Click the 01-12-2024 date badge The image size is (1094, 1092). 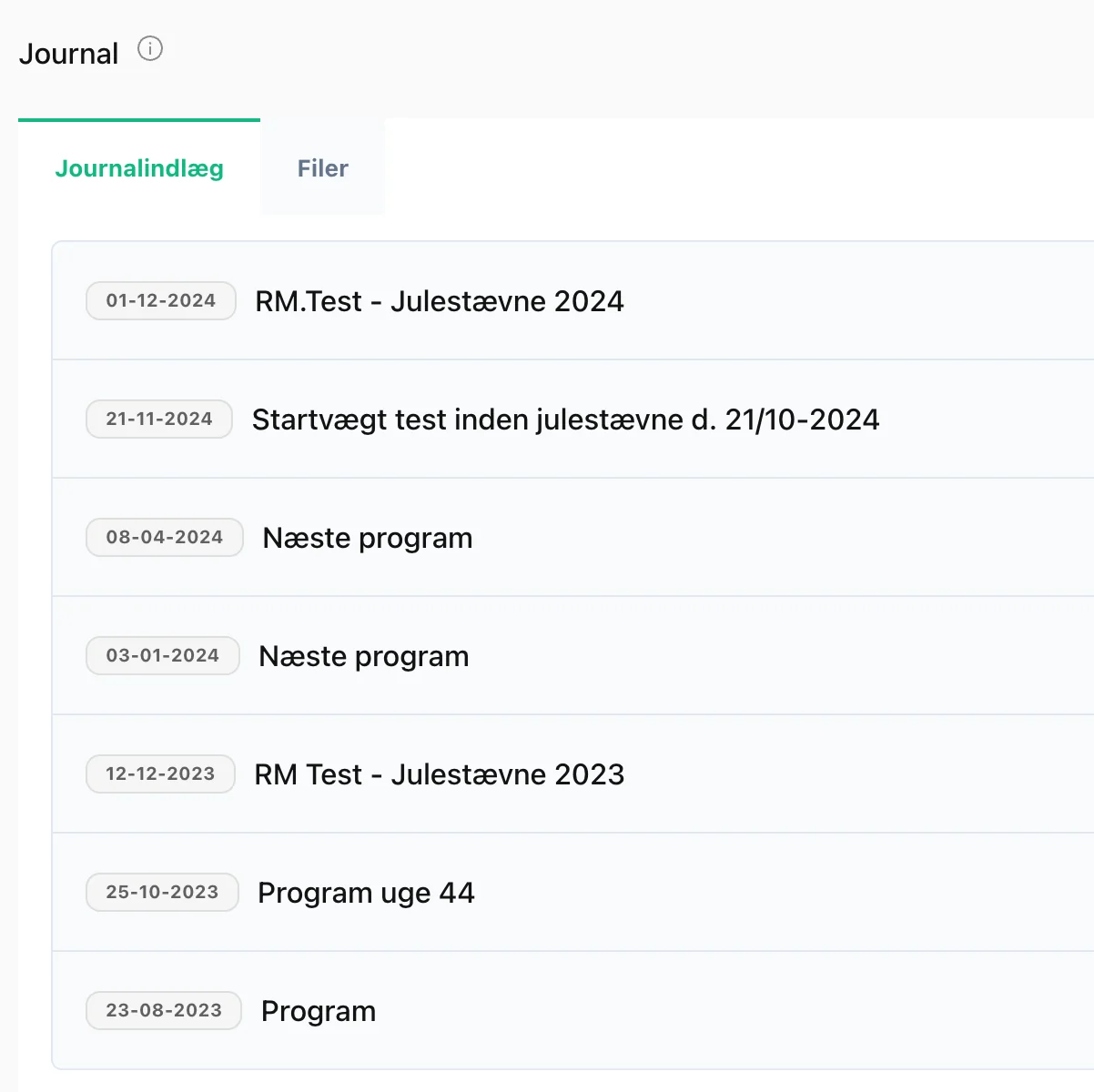[161, 301]
